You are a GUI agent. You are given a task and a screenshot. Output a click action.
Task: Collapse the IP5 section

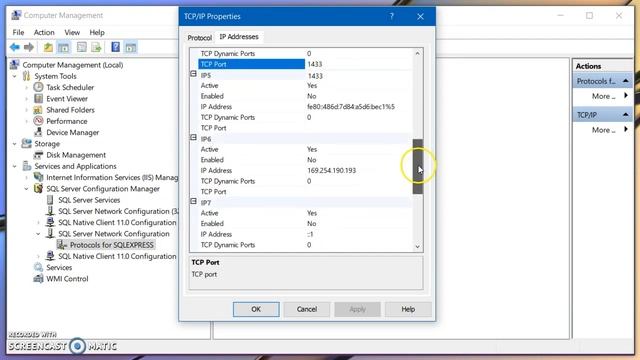[193, 74]
